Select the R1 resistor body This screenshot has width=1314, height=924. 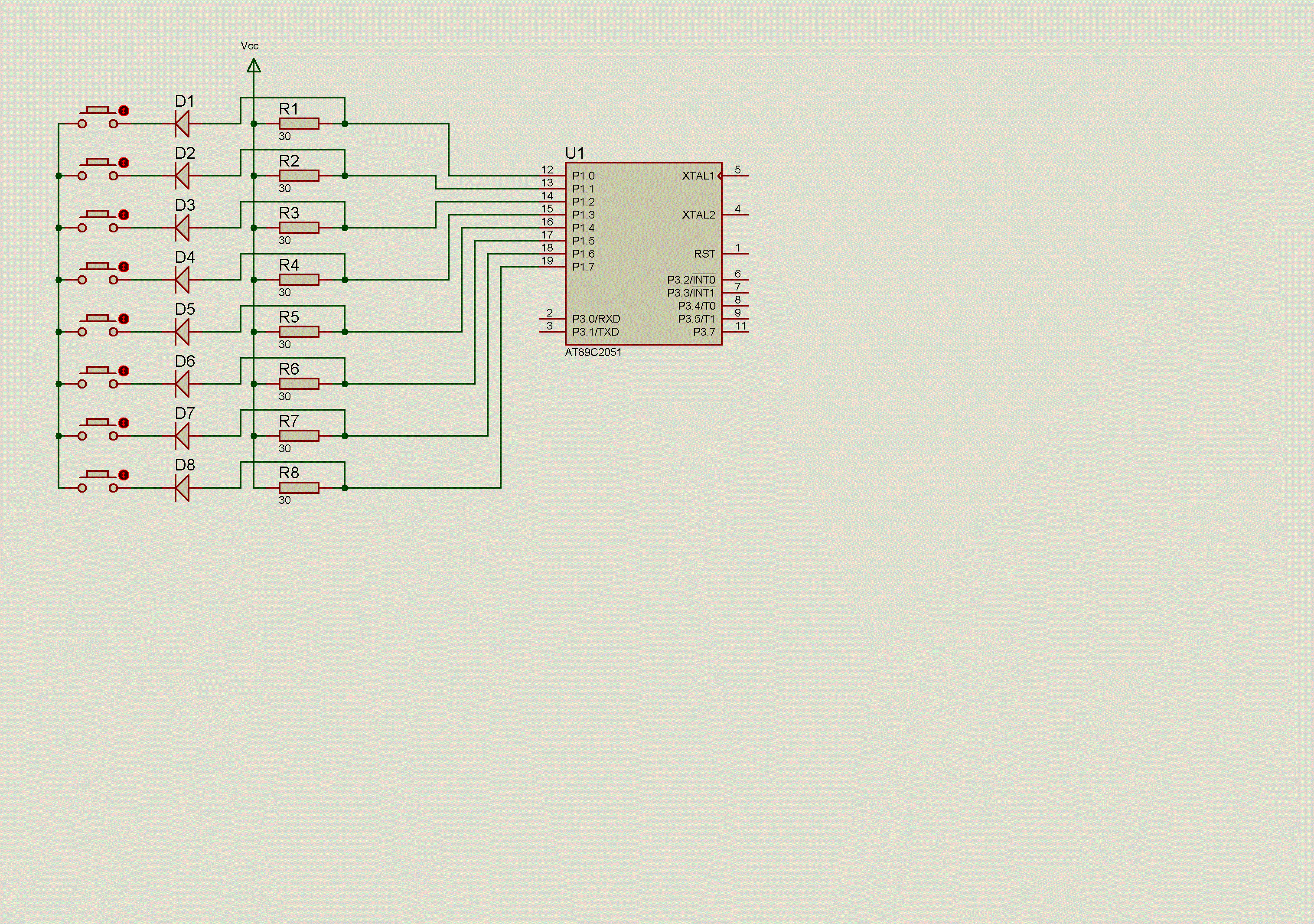pyautogui.click(x=299, y=124)
